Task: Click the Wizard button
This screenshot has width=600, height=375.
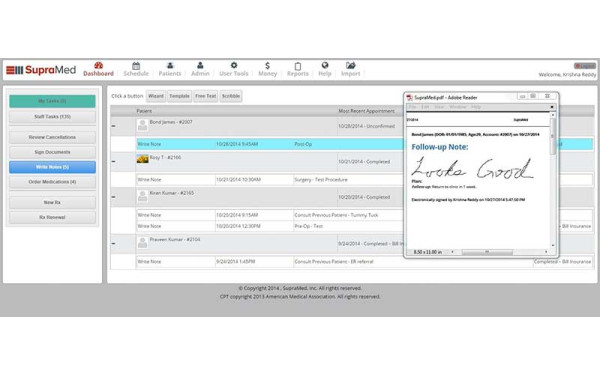Action: [x=156, y=96]
